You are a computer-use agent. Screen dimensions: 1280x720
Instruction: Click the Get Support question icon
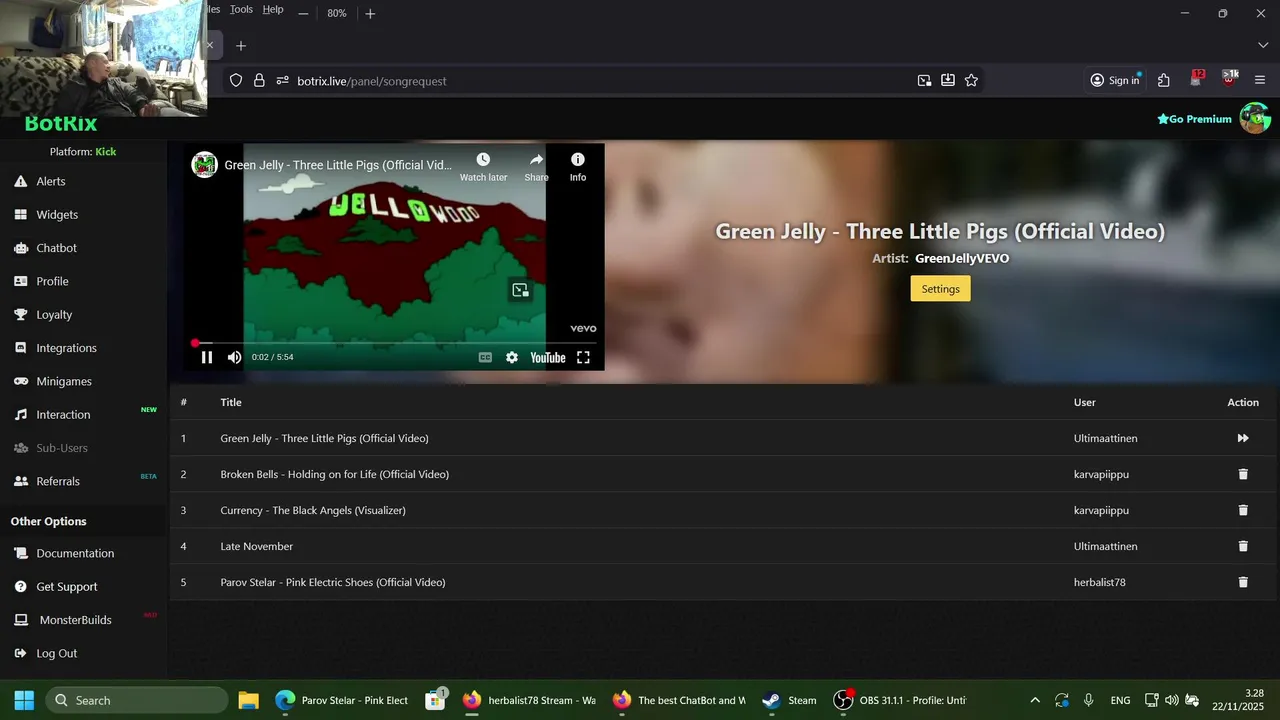(x=20, y=586)
